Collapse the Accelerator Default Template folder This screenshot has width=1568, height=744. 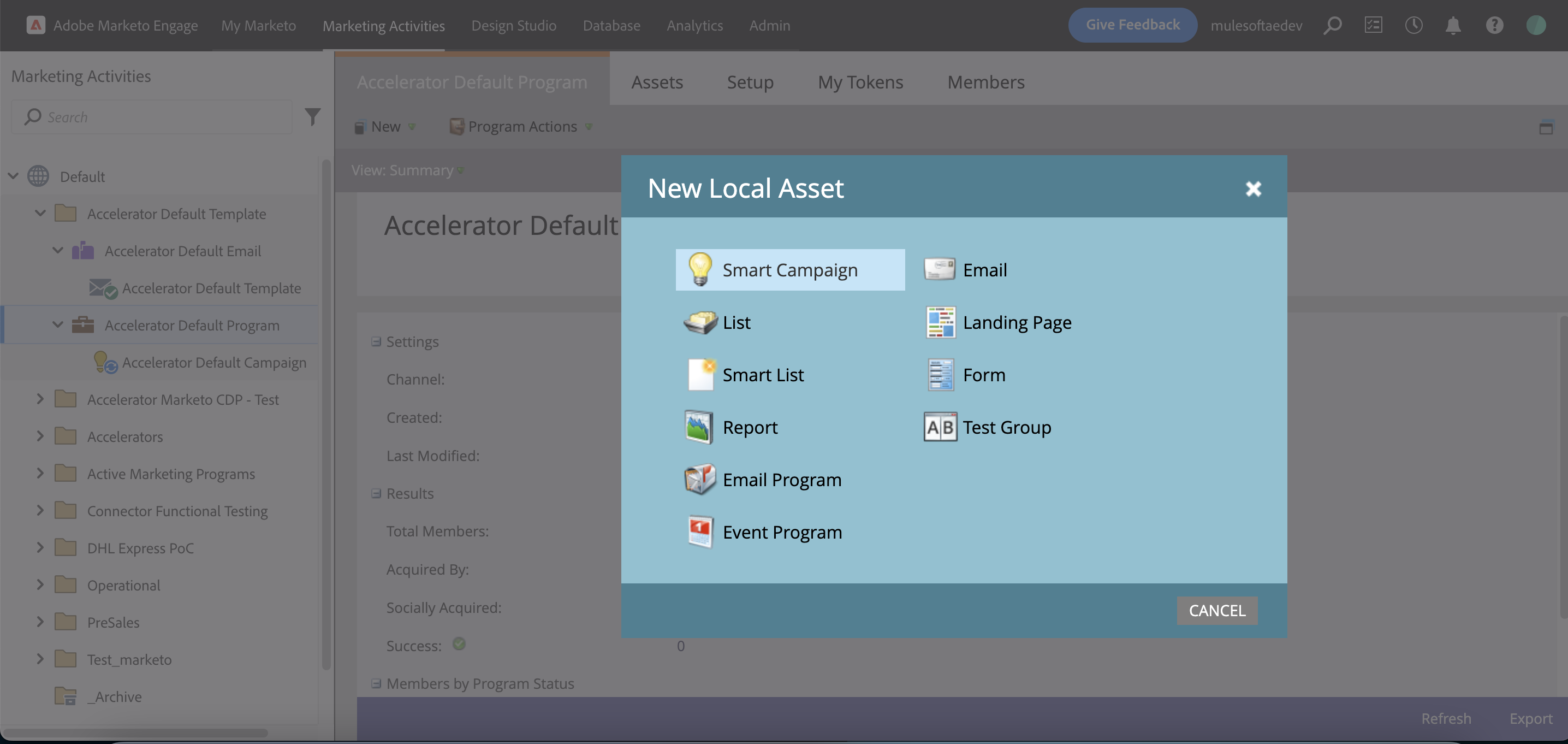point(40,213)
